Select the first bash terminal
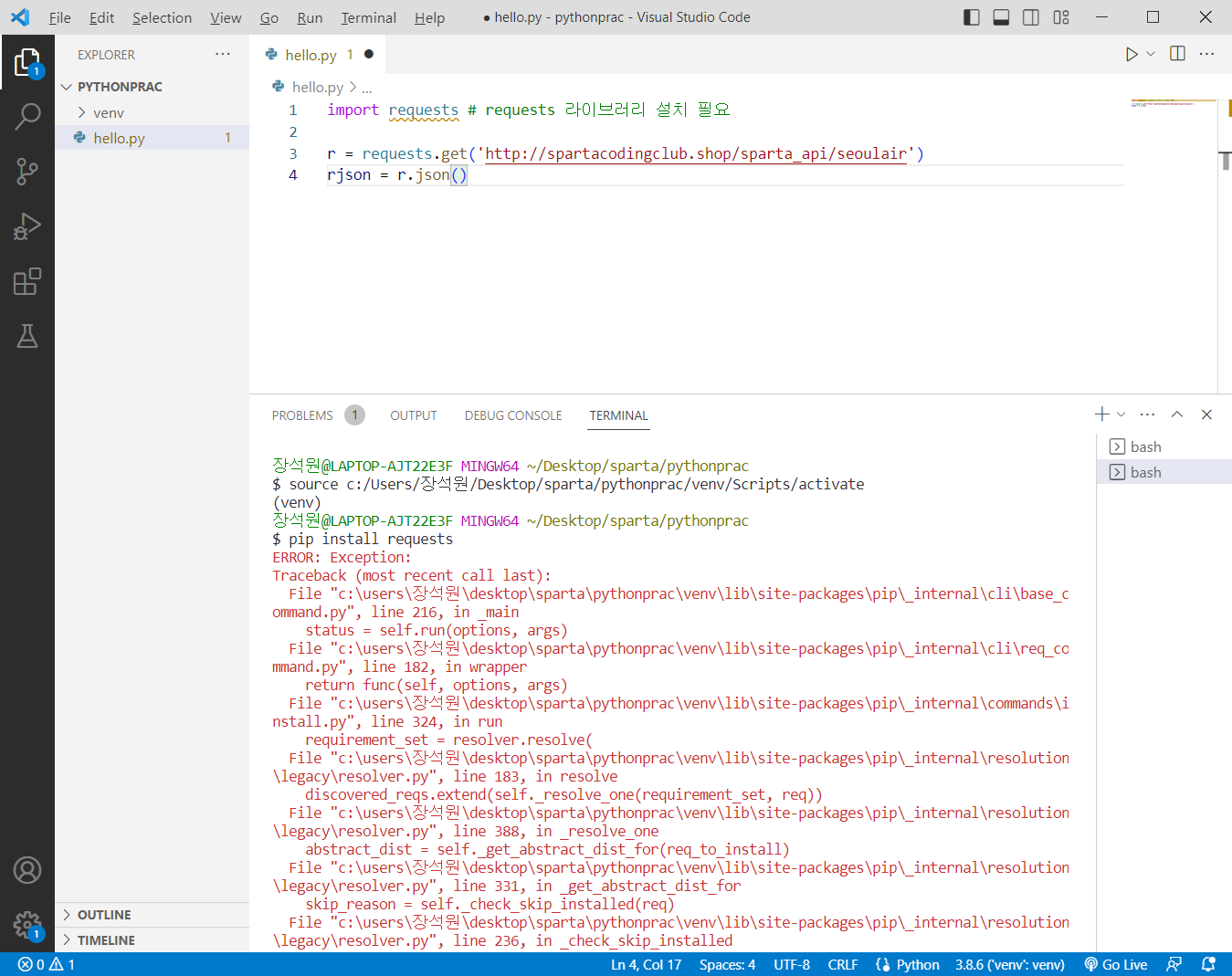This screenshot has height=976, width=1232. tap(1164, 446)
